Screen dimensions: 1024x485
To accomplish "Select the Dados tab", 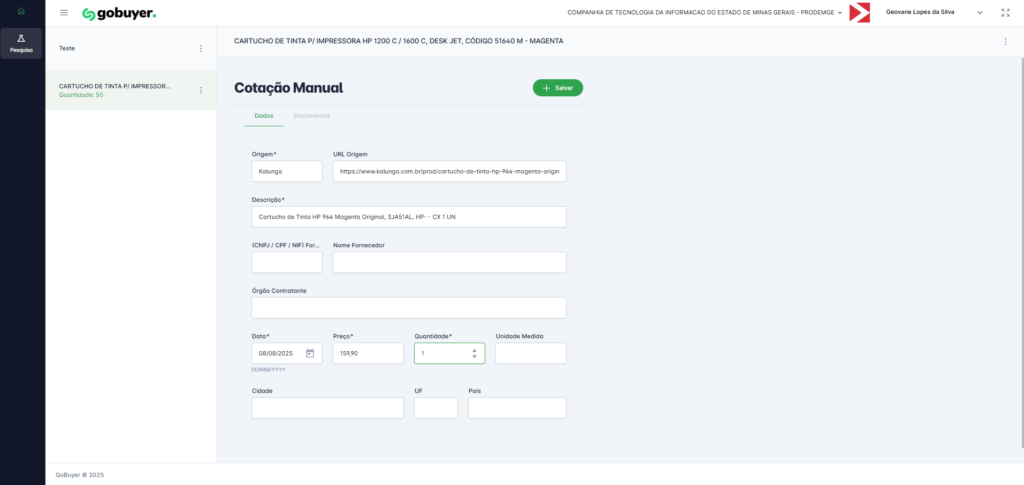I will [264, 116].
